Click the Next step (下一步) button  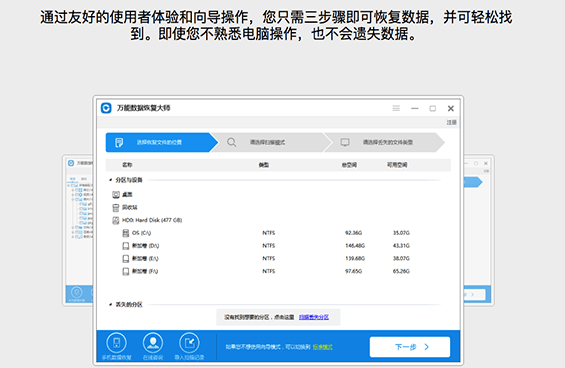[410, 347]
